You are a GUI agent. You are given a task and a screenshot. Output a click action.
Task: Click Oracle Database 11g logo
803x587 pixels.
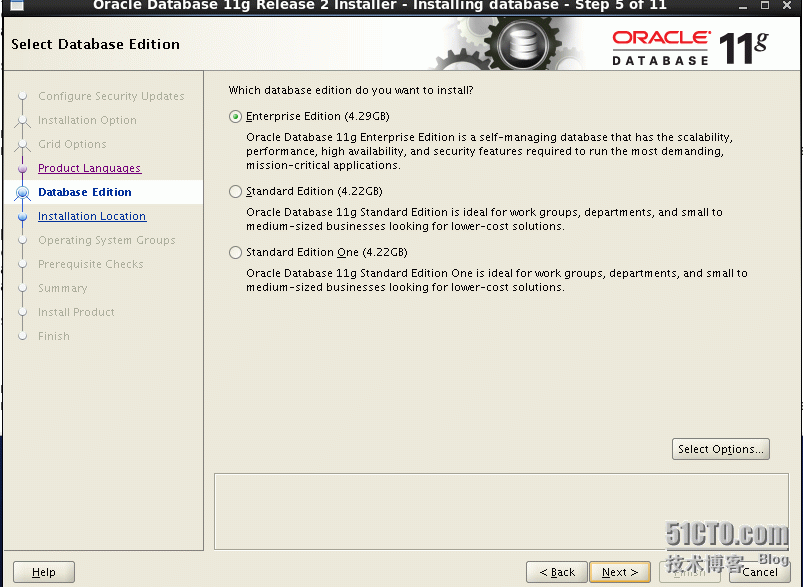(690, 48)
